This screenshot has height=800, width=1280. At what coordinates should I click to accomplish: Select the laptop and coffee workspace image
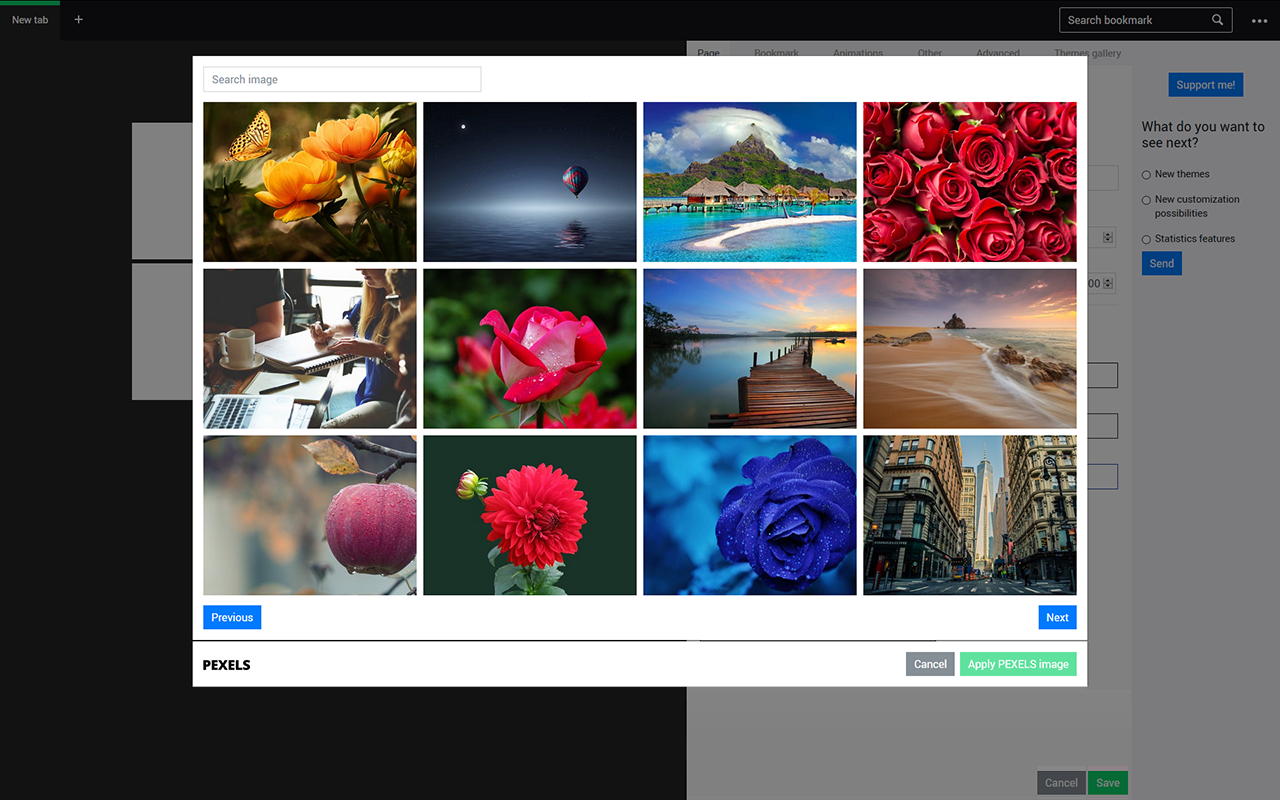[x=310, y=348]
